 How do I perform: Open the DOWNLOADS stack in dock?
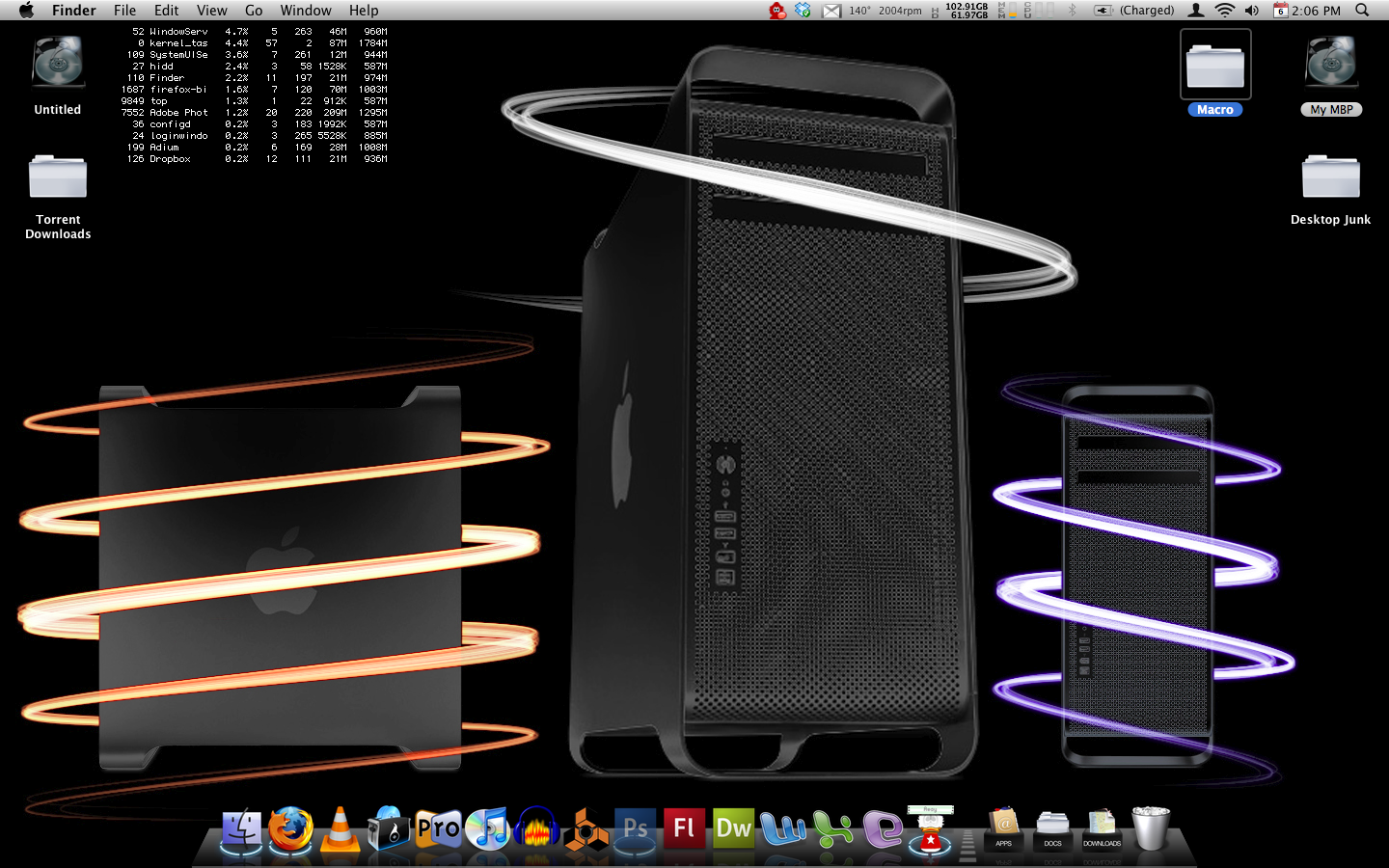click(1102, 829)
